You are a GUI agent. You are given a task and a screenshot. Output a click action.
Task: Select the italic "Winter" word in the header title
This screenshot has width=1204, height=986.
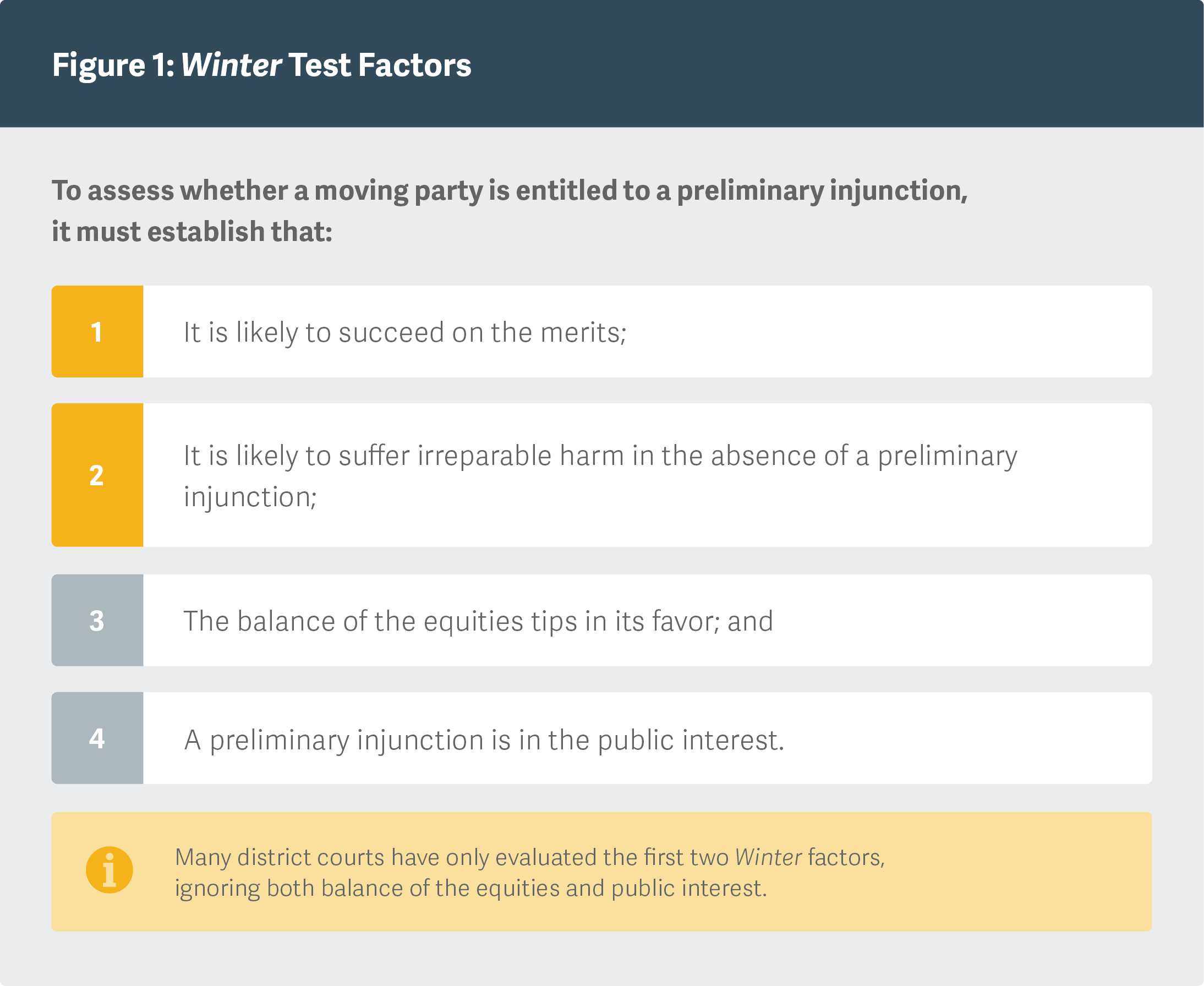click(x=231, y=65)
